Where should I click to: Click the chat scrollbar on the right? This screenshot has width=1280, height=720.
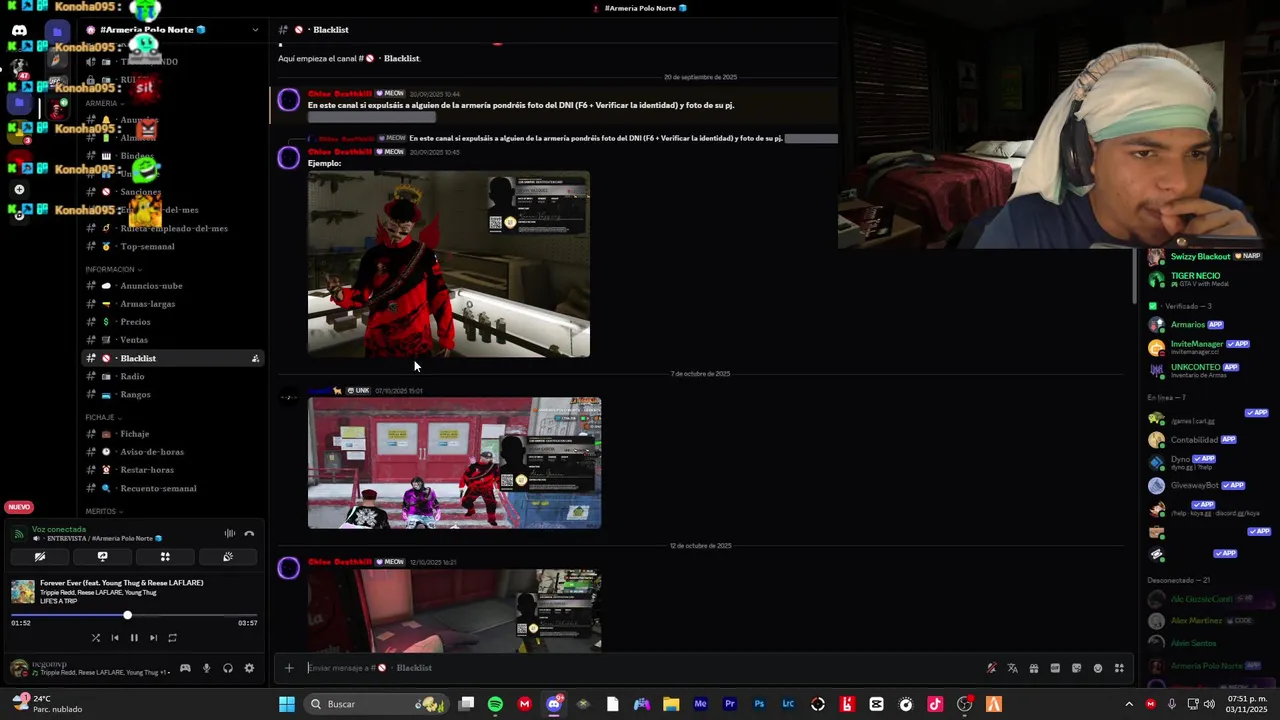tap(1133, 275)
